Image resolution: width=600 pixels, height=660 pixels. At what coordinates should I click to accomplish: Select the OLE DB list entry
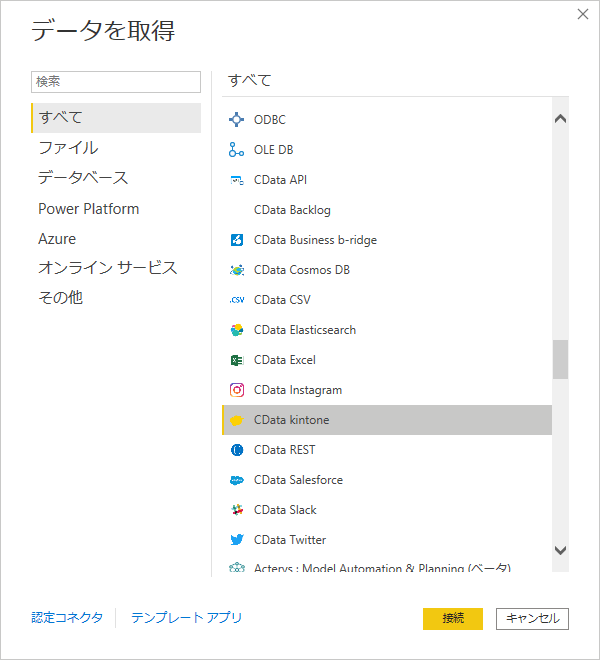(x=387, y=150)
